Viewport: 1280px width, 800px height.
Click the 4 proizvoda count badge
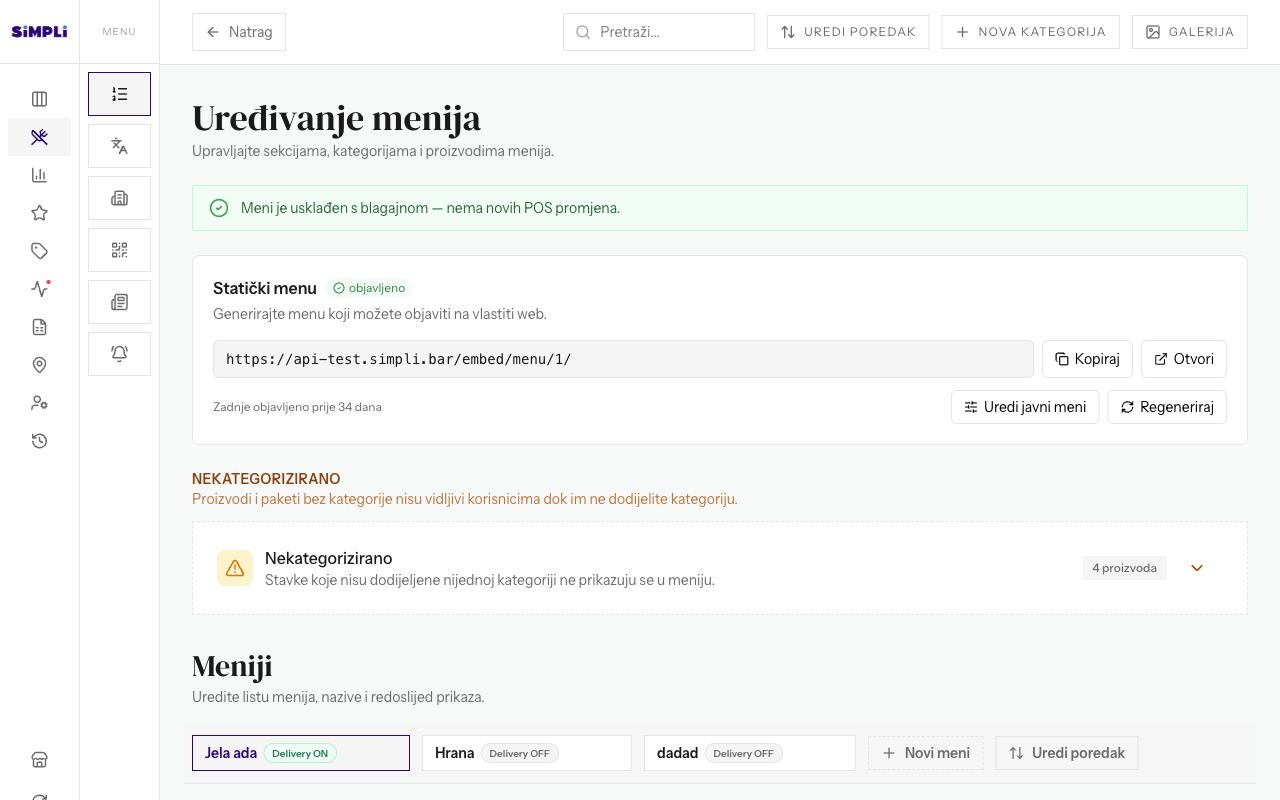click(x=1124, y=568)
